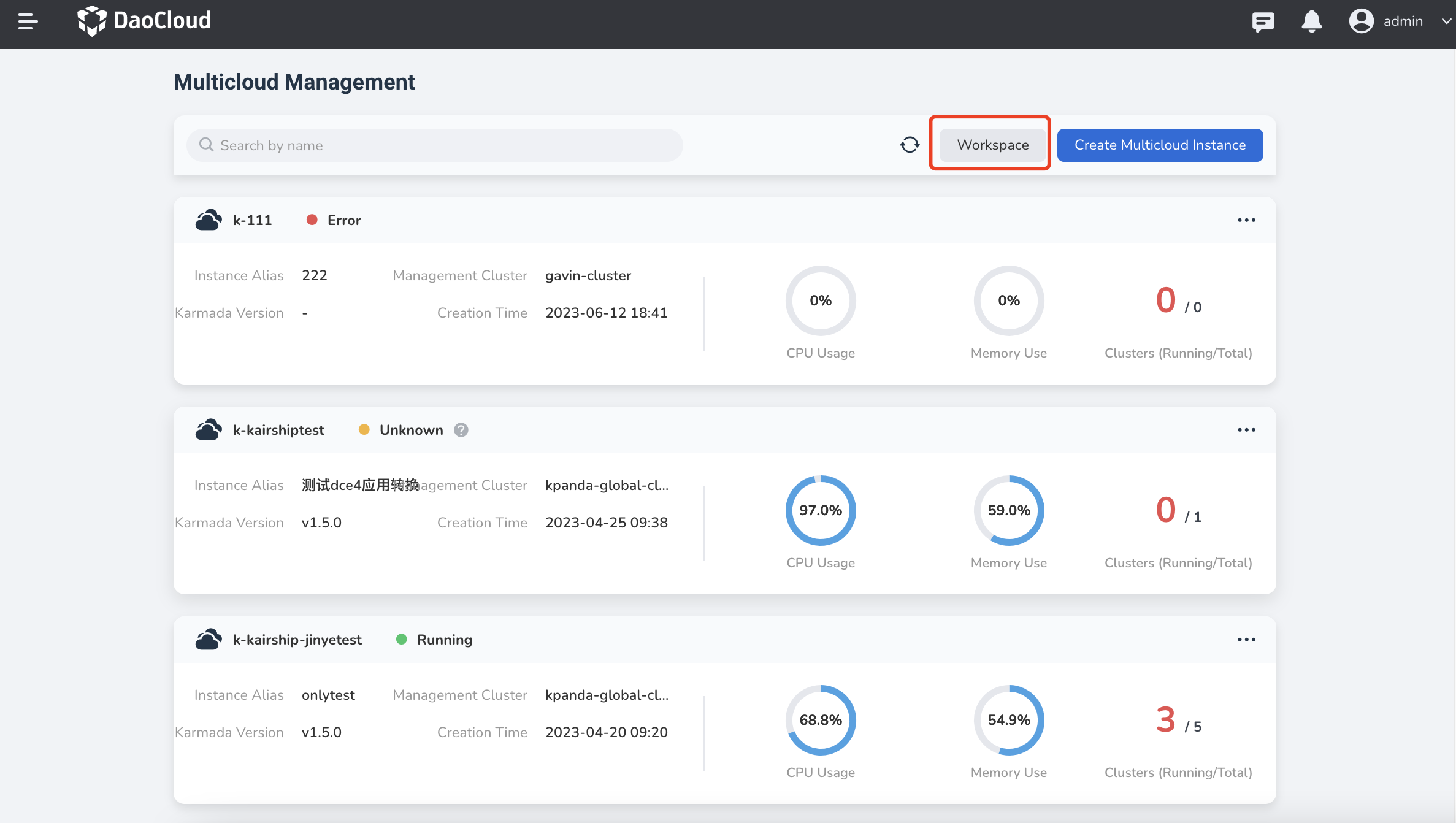Click the green Running status dot

click(x=402, y=639)
